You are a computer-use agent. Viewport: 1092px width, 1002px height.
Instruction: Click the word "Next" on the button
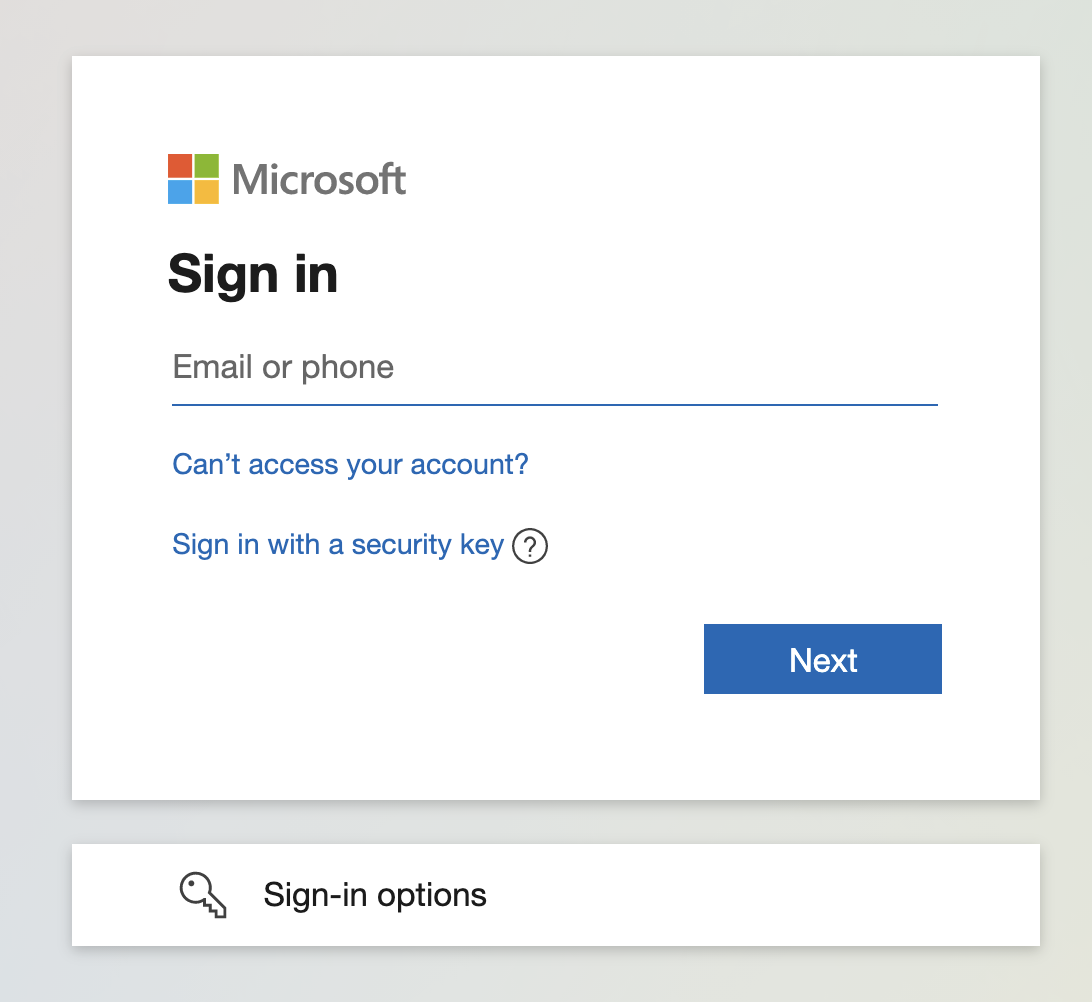click(x=823, y=660)
